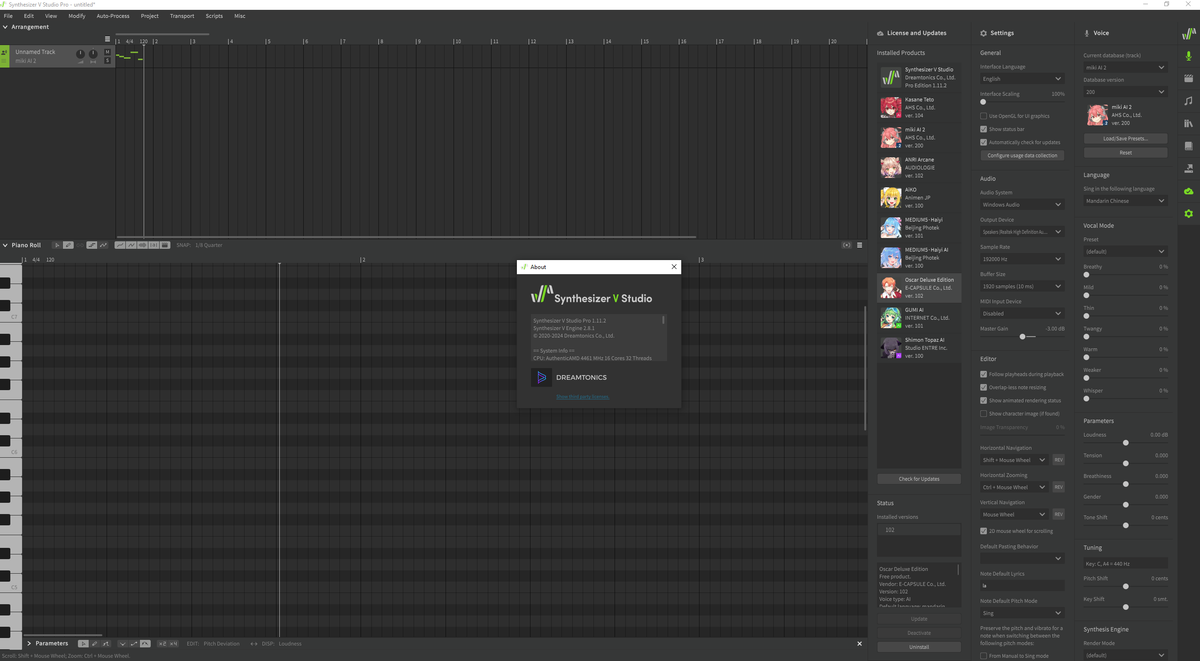Mute Unnamed Track with M button
Image resolution: width=1200 pixels, height=661 pixels.
(107, 52)
